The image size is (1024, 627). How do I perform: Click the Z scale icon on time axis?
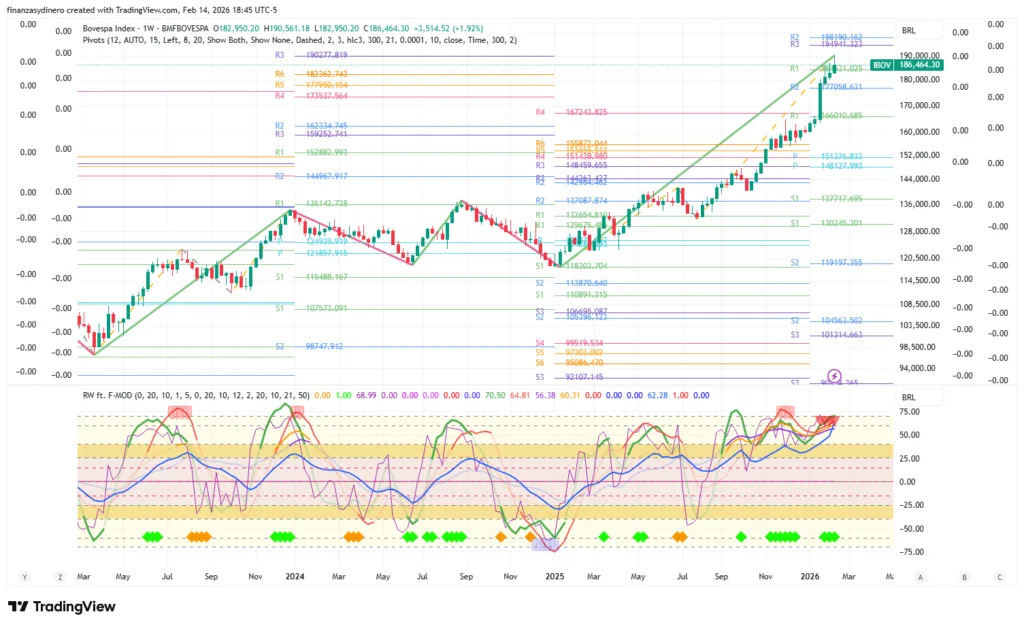tap(59, 577)
